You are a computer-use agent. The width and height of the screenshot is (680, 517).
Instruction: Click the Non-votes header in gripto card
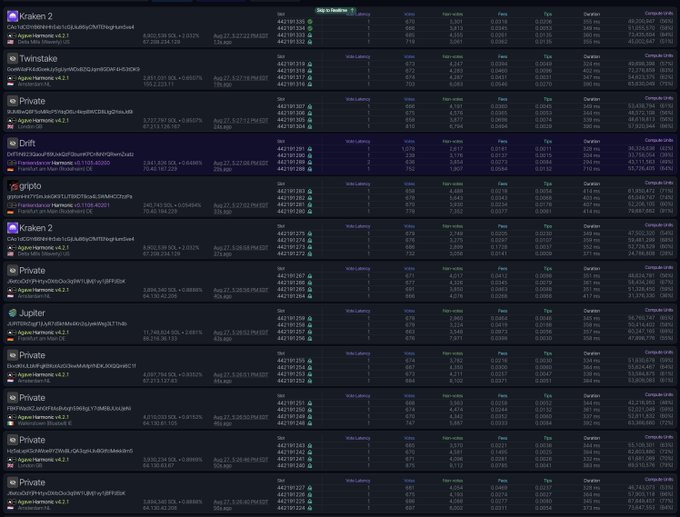[452, 184]
